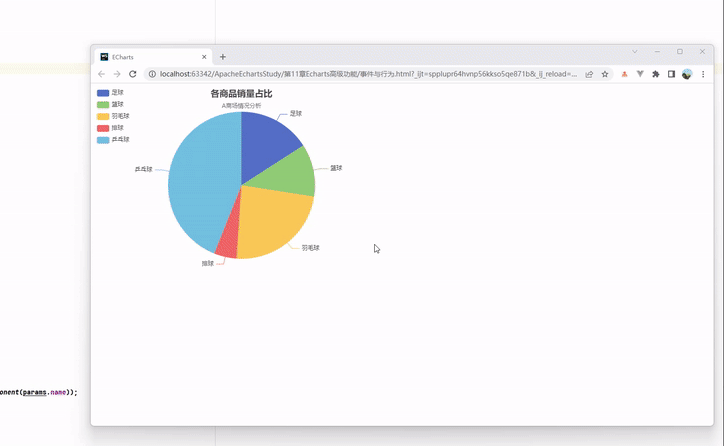Go forward with the browser forward arrow
The height and width of the screenshot is (446, 724).
tap(117, 74)
